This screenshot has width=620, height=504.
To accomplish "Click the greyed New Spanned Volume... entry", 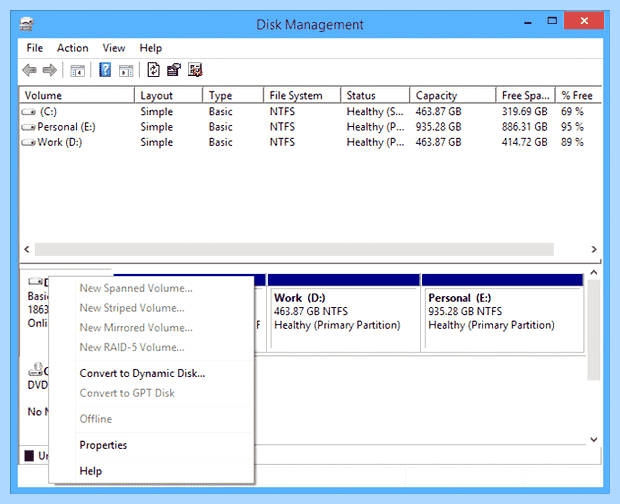I will point(136,288).
